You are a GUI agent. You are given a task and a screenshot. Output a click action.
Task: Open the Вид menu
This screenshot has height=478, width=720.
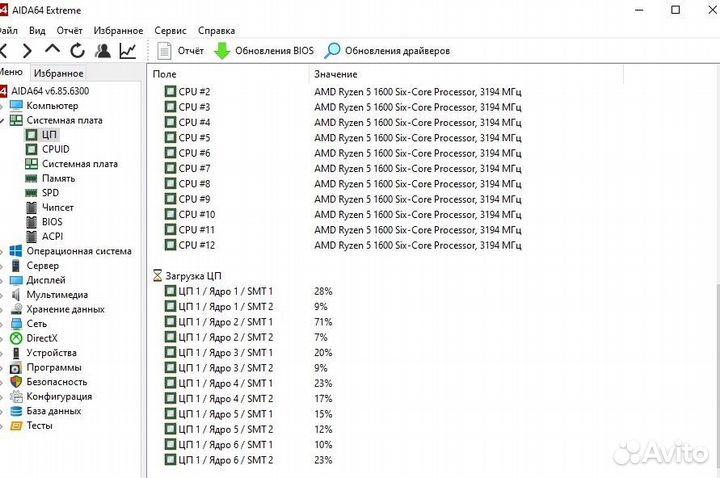pyautogui.click(x=37, y=31)
